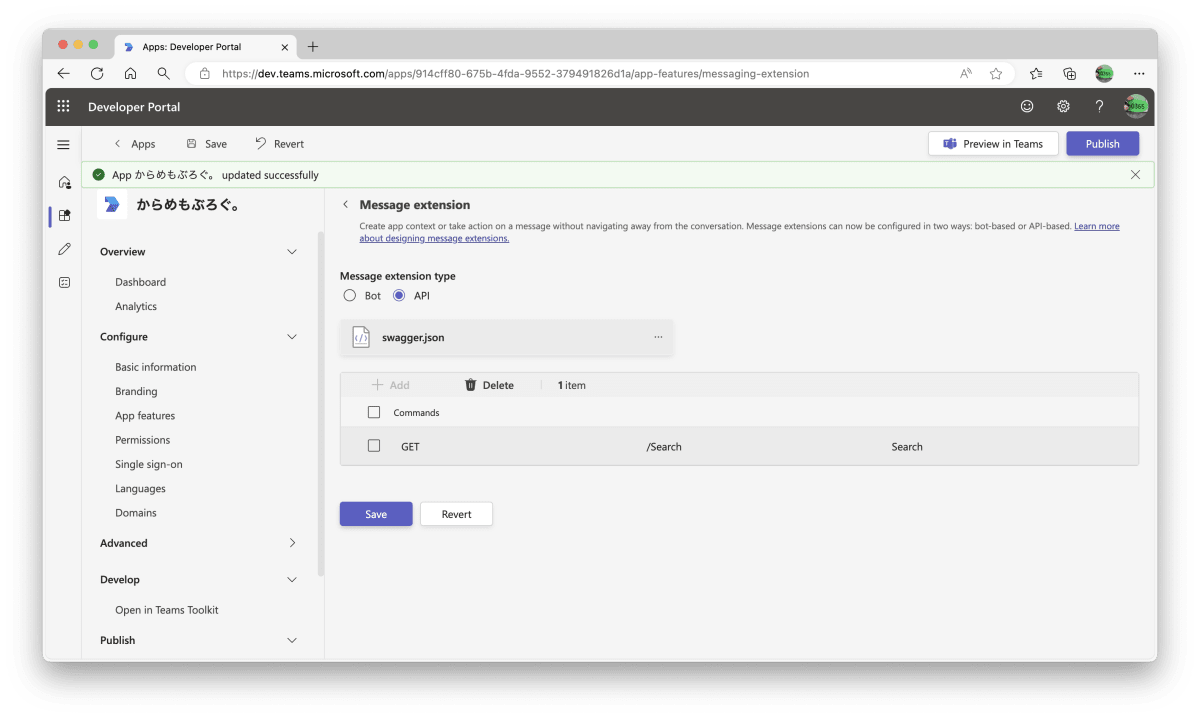The width and height of the screenshot is (1200, 718).
Task: Collapse the Configure section
Action: click(292, 337)
